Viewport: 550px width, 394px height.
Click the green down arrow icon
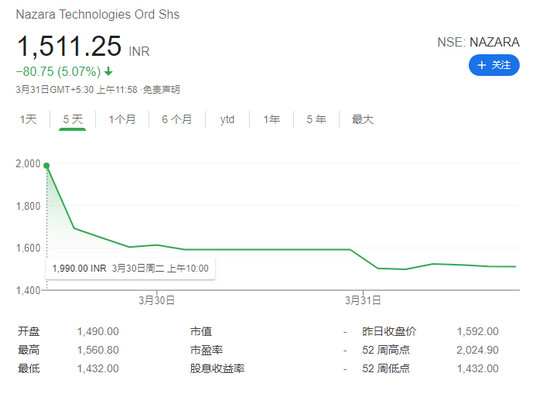point(109,72)
